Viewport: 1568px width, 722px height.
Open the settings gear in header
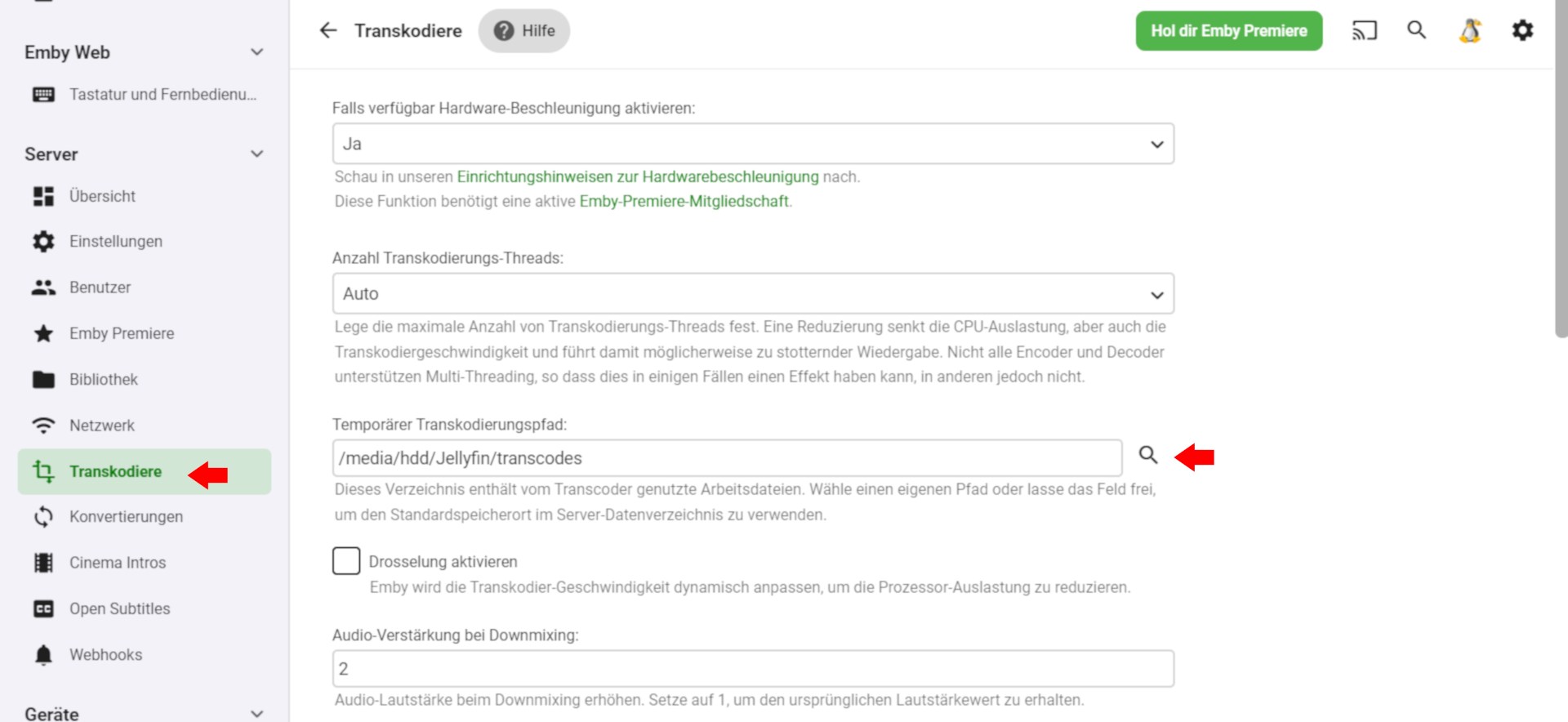(1522, 31)
